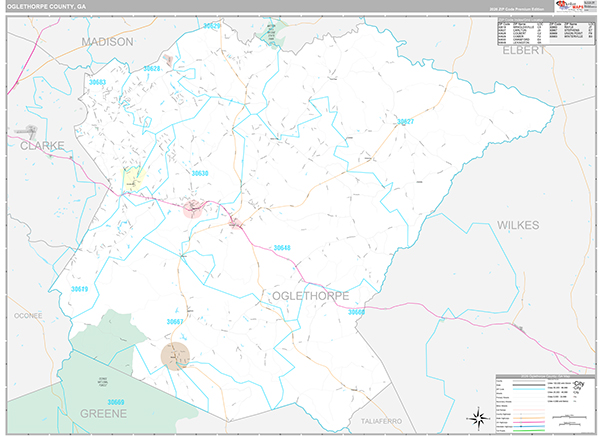Click the OCONEE county label
Viewport: 600px width, 436px height.
[28, 316]
